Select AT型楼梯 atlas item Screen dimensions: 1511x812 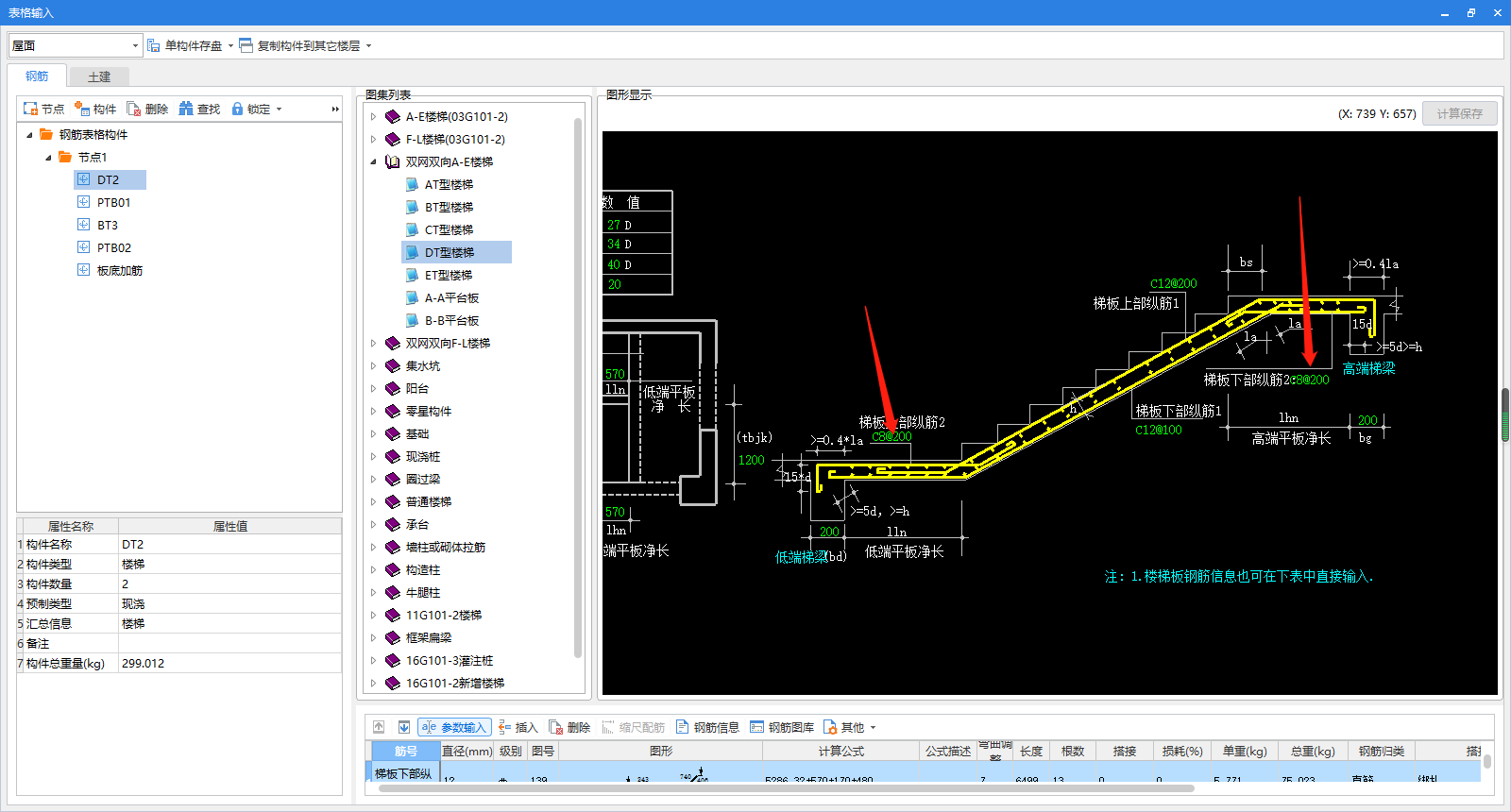[x=449, y=185]
